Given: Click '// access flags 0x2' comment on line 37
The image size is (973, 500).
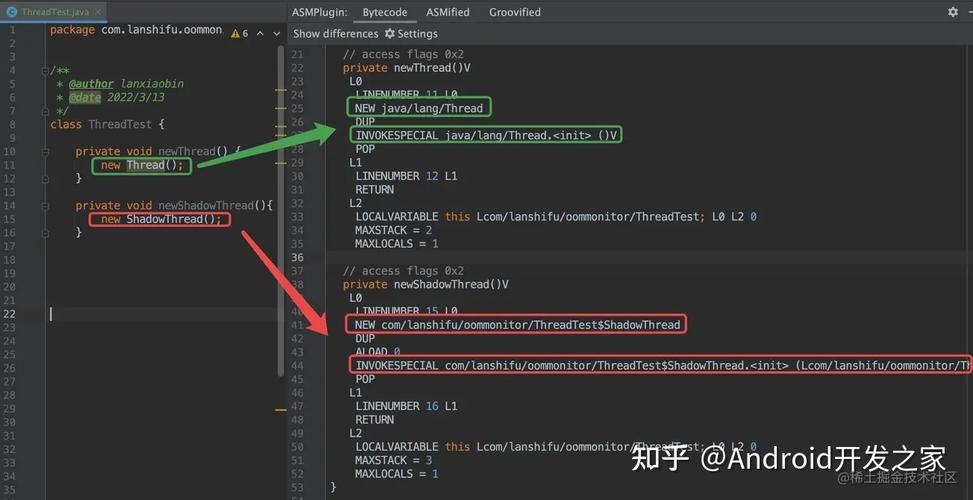Looking at the screenshot, I should (403, 271).
